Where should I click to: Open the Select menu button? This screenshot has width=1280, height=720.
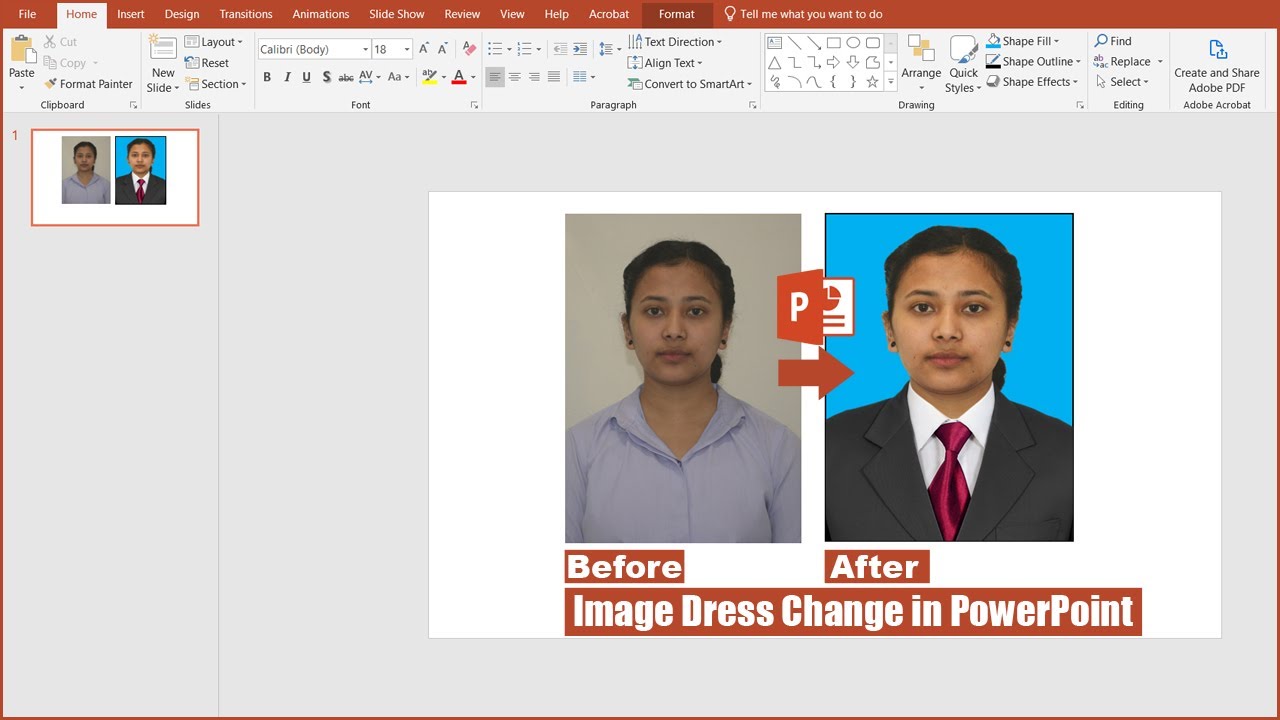pyautogui.click(x=1123, y=82)
